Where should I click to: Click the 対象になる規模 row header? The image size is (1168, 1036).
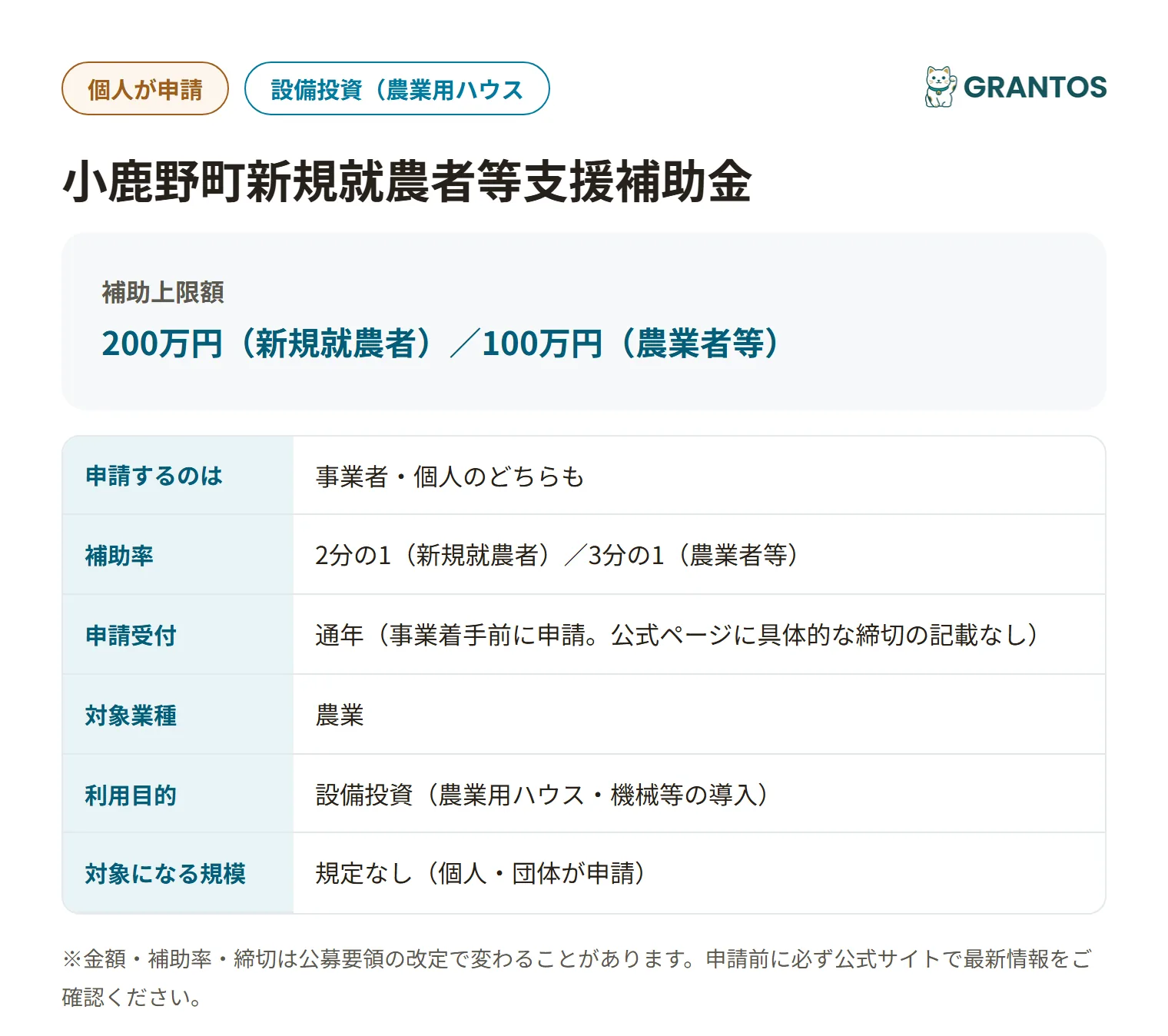(x=178, y=874)
